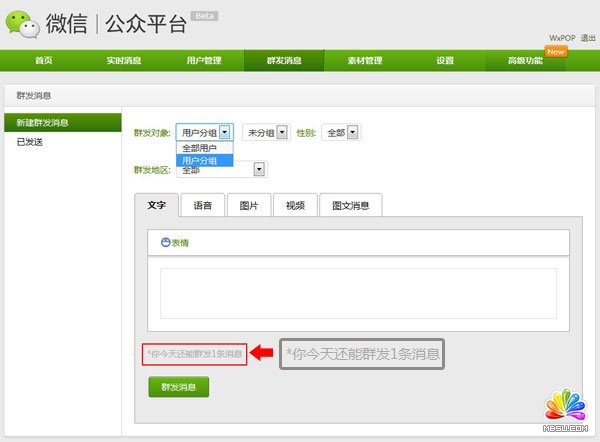Switch to the 语音 tab
600x442 pixels.
pyautogui.click(x=202, y=205)
